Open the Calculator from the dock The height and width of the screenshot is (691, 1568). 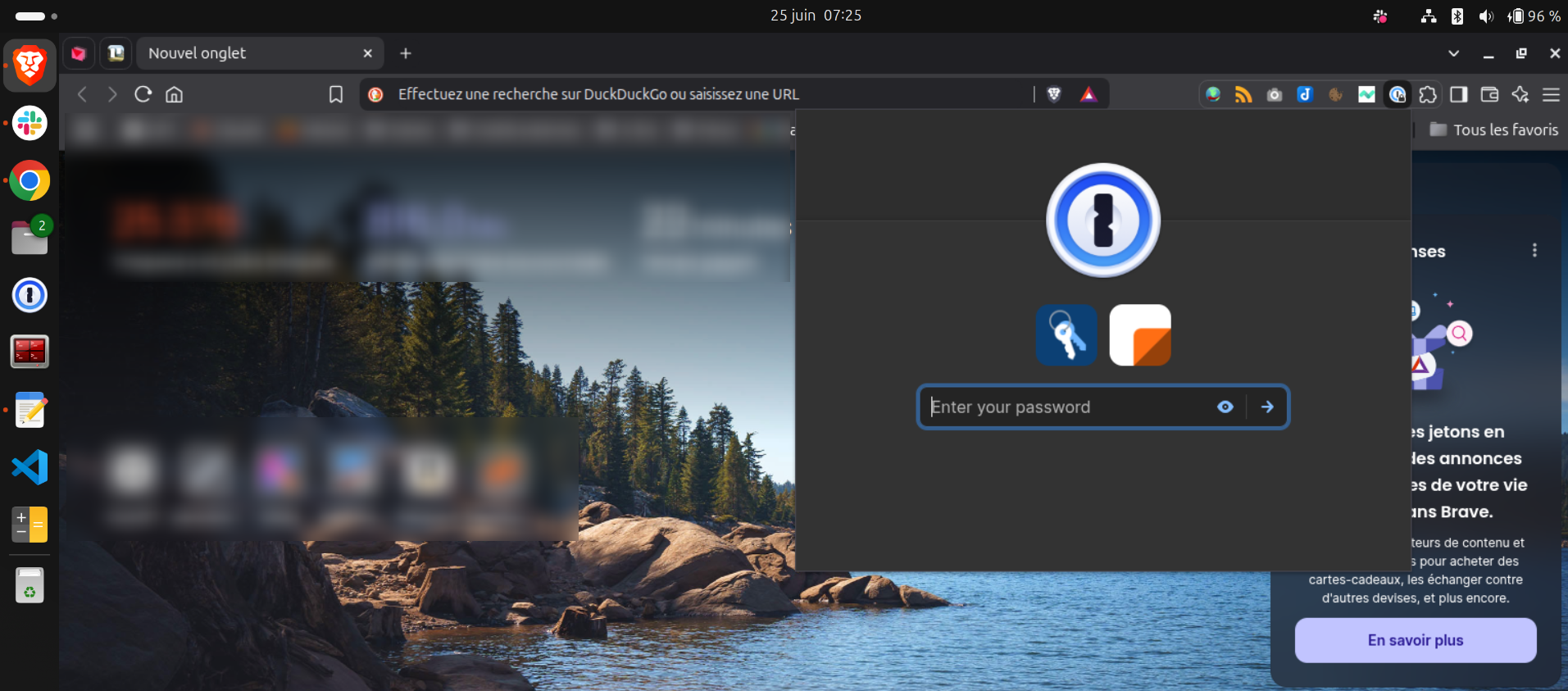point(30,525)
